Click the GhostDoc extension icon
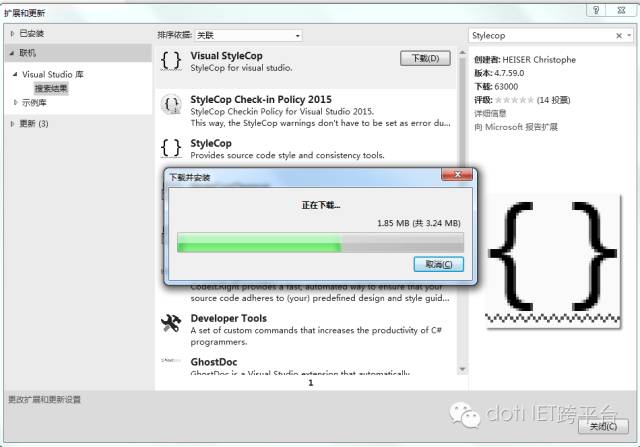 (171, 360)
